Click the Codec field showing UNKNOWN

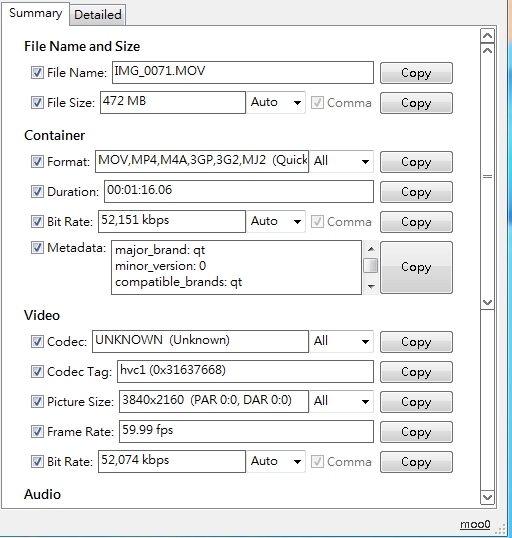pos(200,341)
